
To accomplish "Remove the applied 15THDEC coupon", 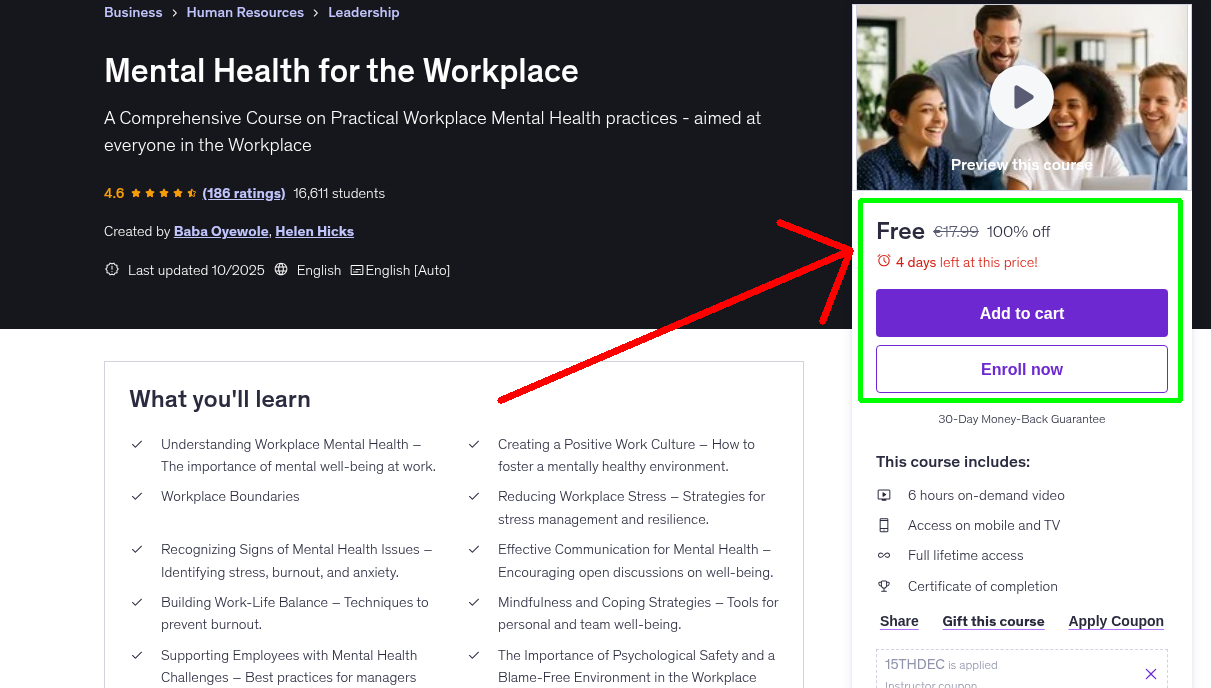I will coord(1151,673).
